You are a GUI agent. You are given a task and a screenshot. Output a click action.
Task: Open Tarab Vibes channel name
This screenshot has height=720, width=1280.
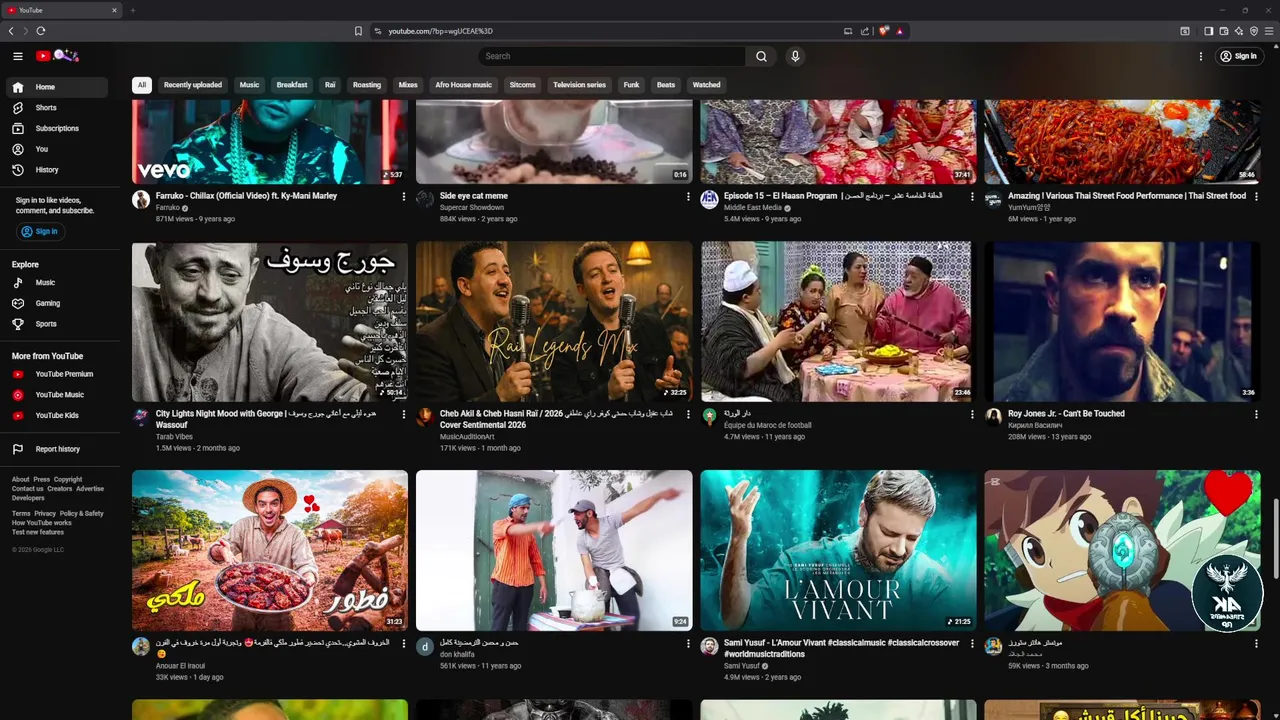[x=175, y=437]
